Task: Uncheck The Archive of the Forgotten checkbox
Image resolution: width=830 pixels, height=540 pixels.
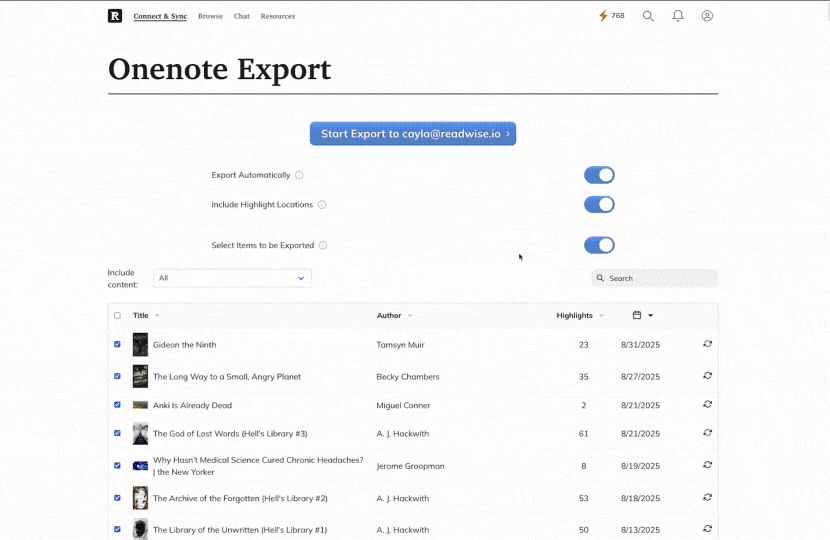Action: pos(118,498)
